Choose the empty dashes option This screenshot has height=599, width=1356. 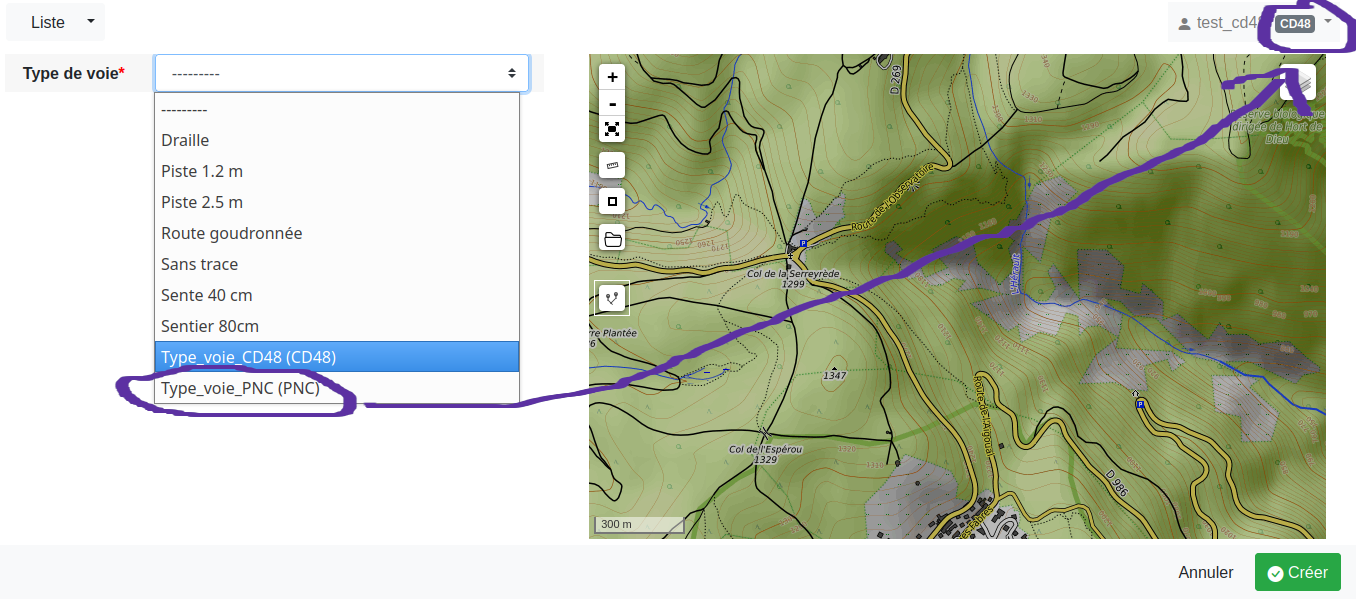pos(337,110)
